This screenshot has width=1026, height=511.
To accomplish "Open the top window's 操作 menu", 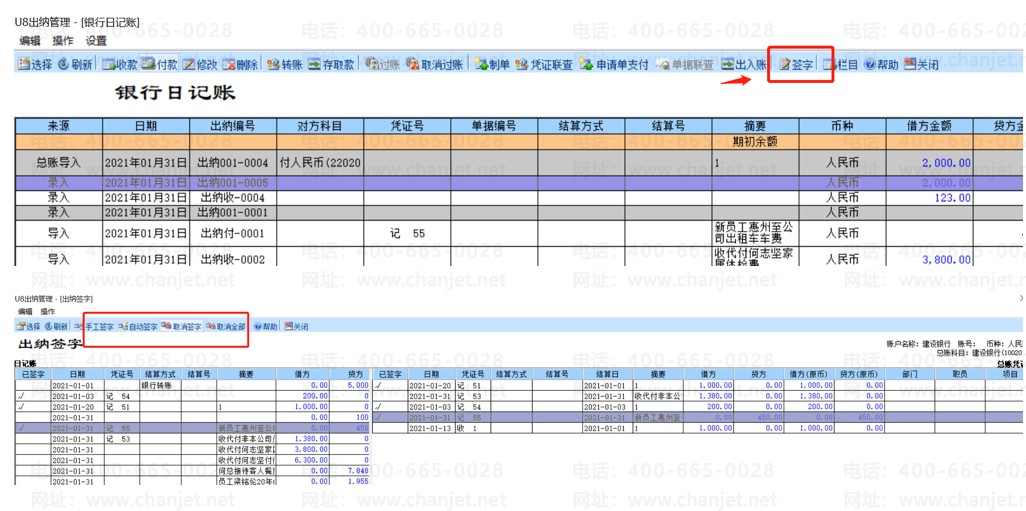I will point(63,41).
